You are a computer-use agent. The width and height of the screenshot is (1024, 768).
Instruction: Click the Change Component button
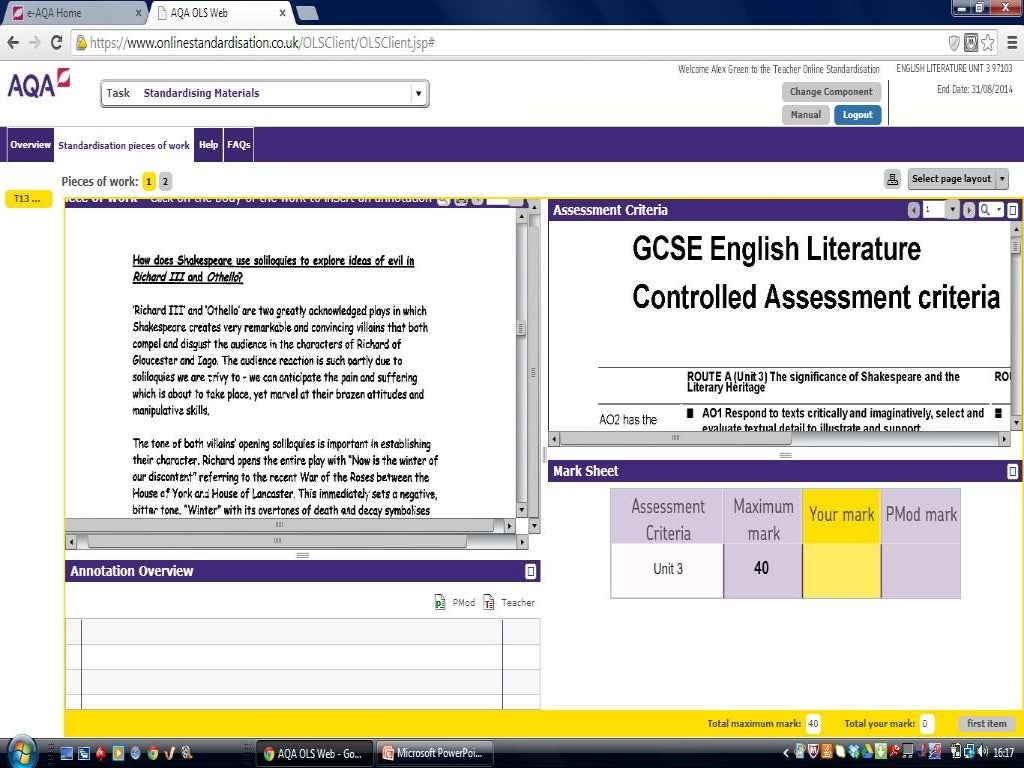(x=831, y=92)
